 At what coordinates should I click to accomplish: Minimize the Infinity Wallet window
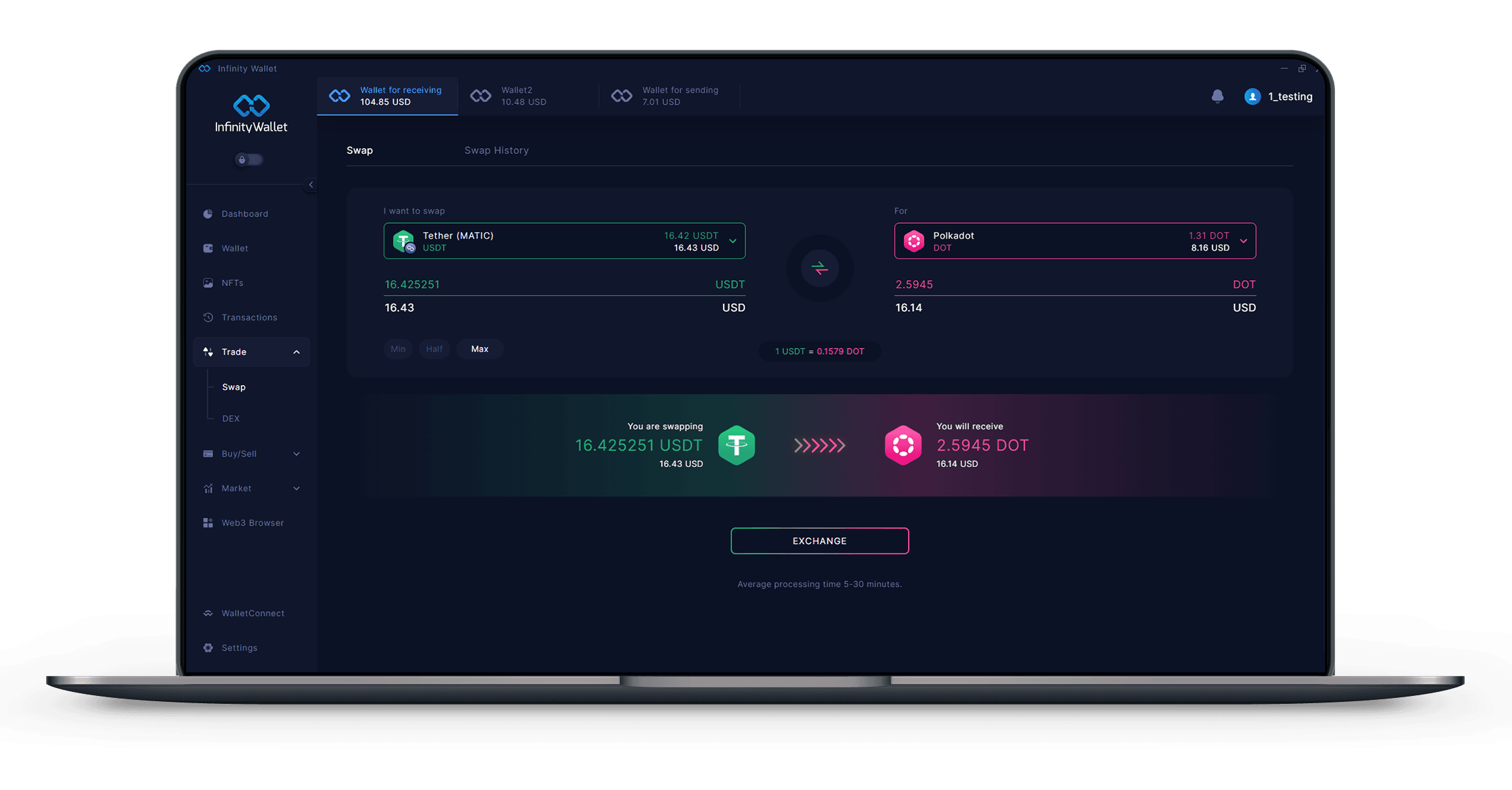1284,68
